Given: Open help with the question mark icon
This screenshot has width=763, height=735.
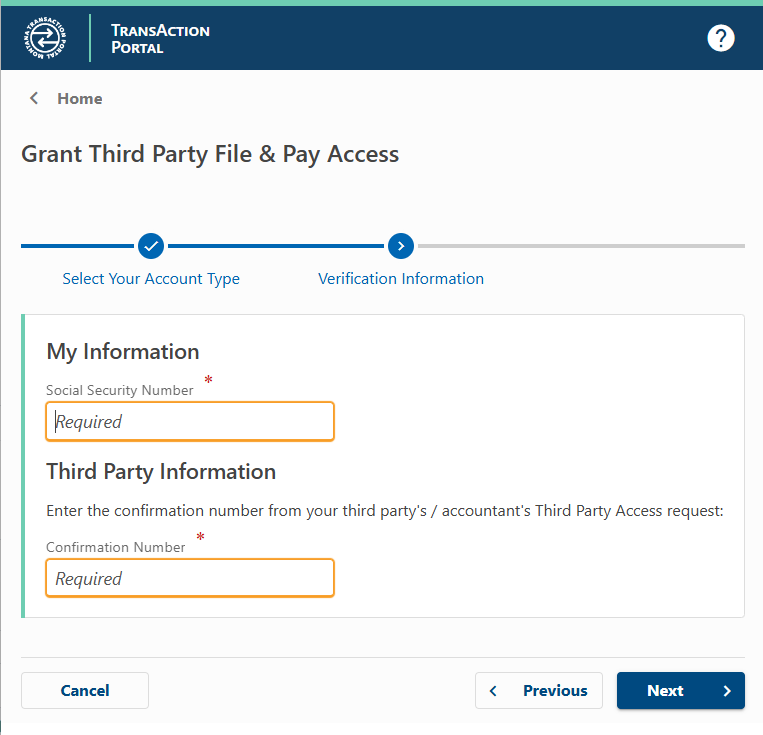Looking at the screenshot, I should point(720,38).
